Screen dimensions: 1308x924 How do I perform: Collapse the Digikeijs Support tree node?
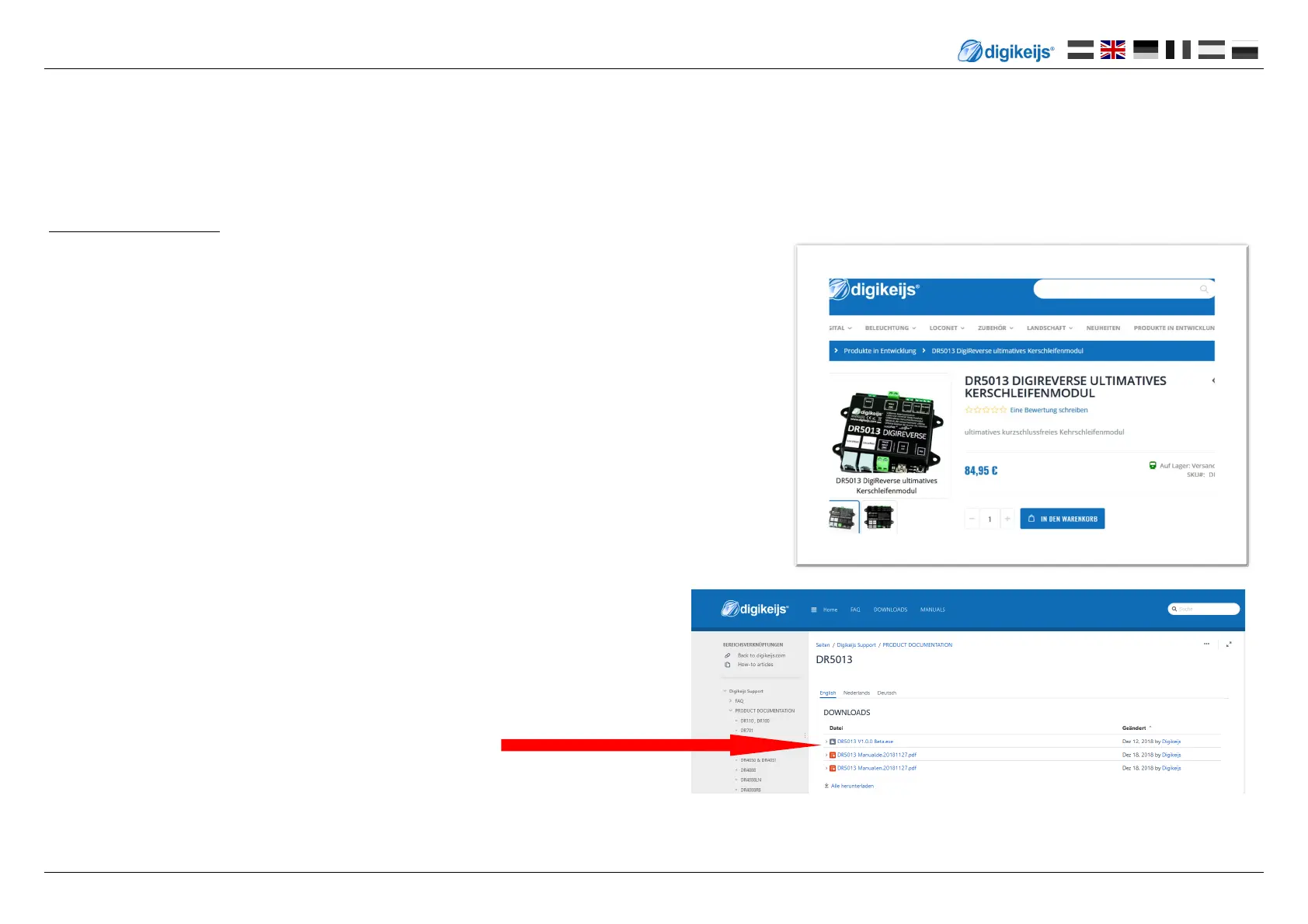point(725,691)
